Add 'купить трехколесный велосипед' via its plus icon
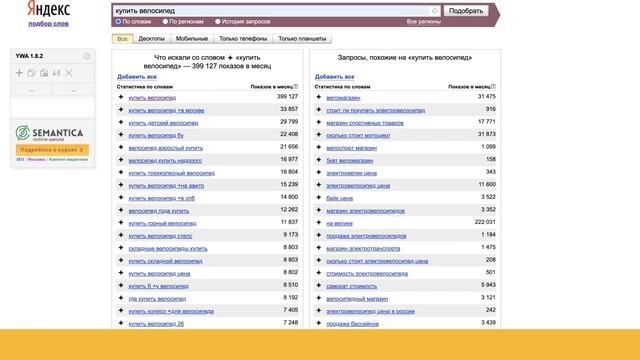The image size is (640, 360). [x=121, y=173]
